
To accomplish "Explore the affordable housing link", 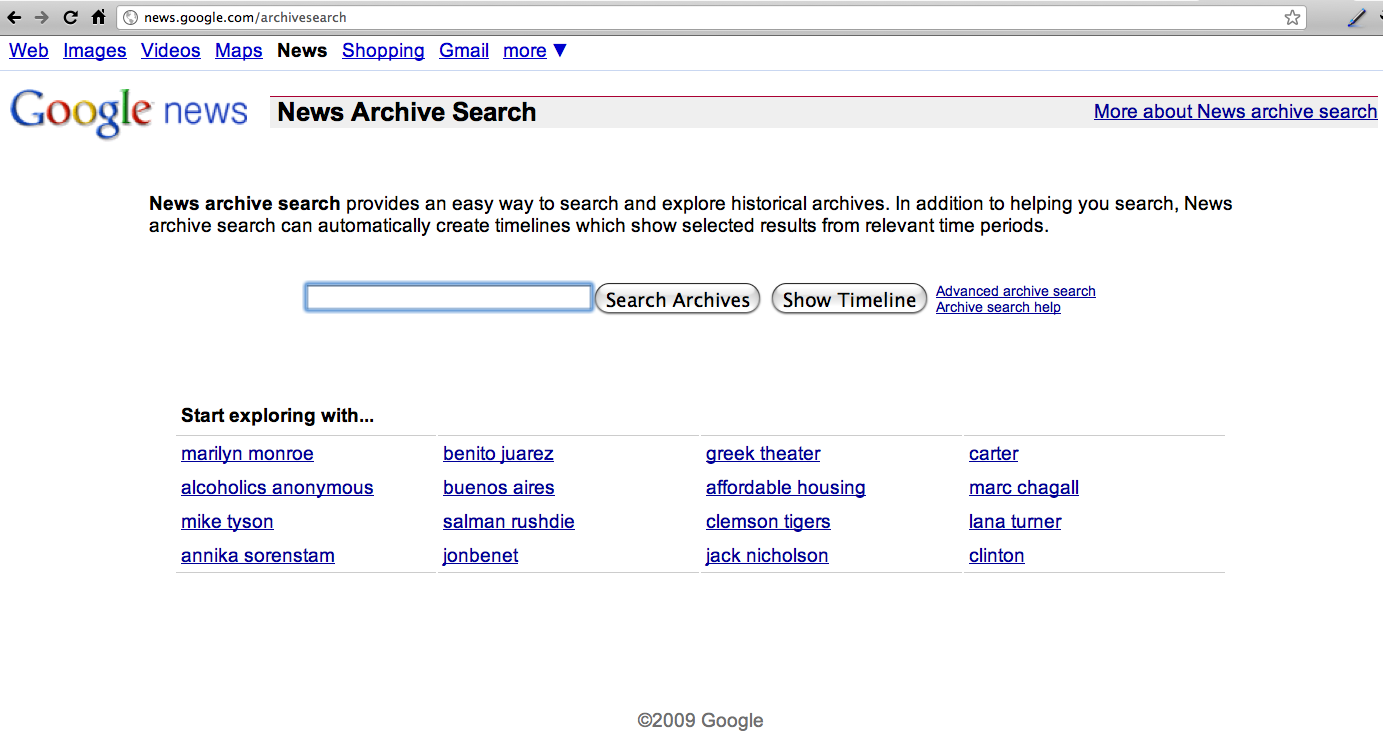I will pos(786,487).
